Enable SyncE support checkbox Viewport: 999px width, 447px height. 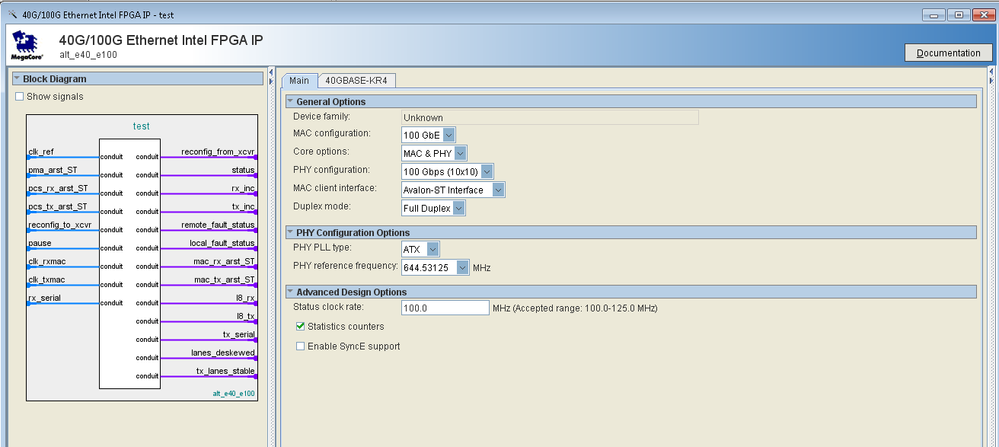300,346
